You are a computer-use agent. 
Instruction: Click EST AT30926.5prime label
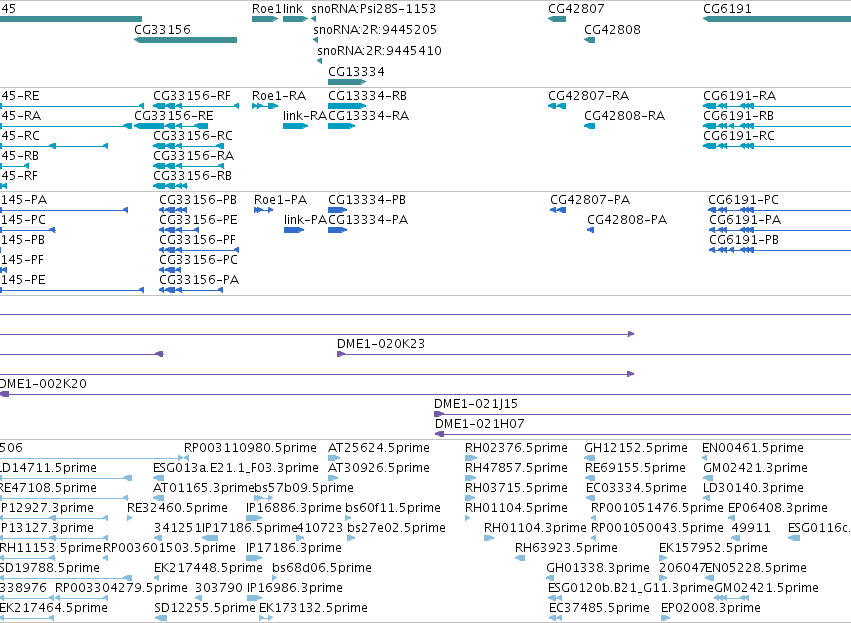tap(379, 468)
